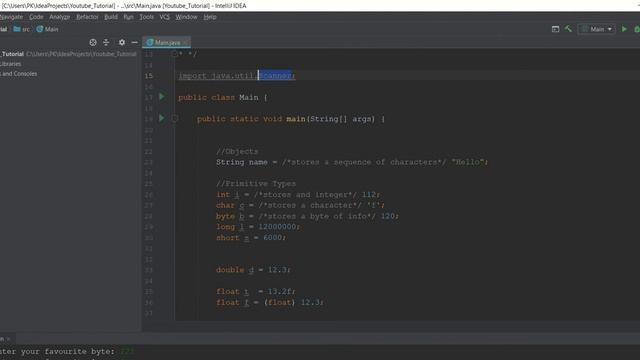Screen dimensions: 640x360
Task: Click the green build hammer icon
Action: [x=568, y=29]
